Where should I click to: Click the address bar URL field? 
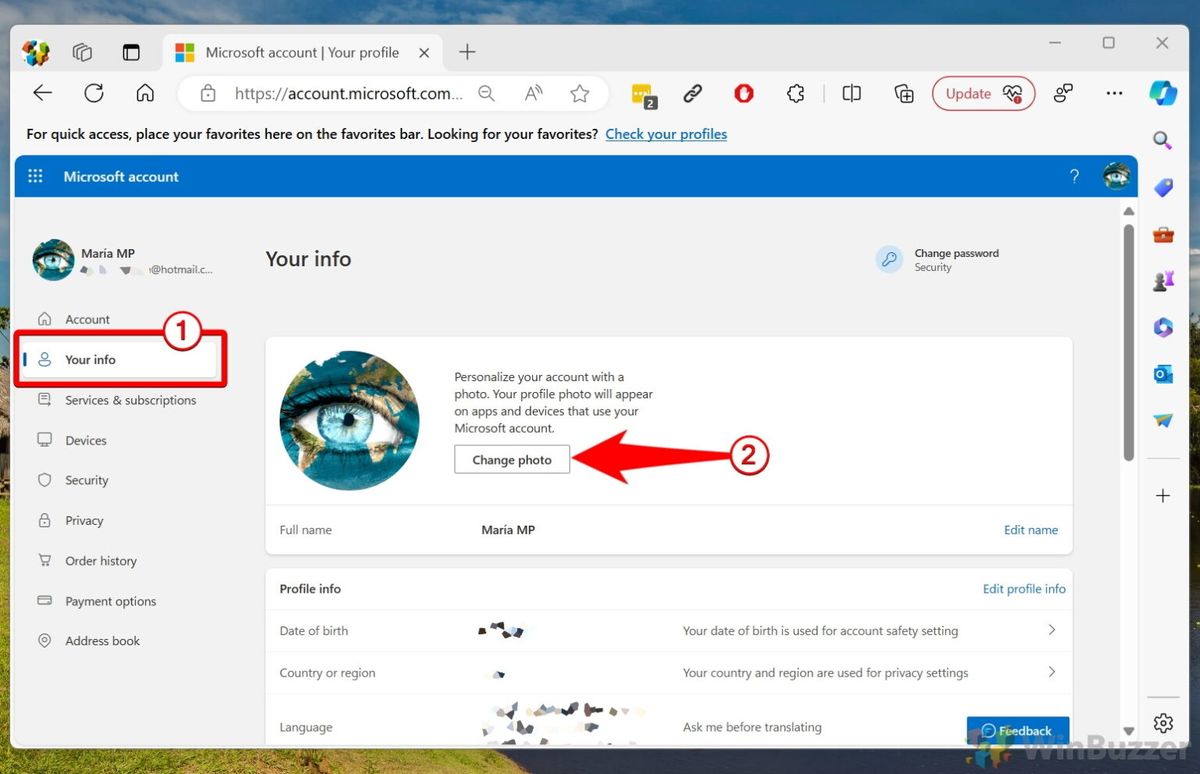click(x=349, y=93)
